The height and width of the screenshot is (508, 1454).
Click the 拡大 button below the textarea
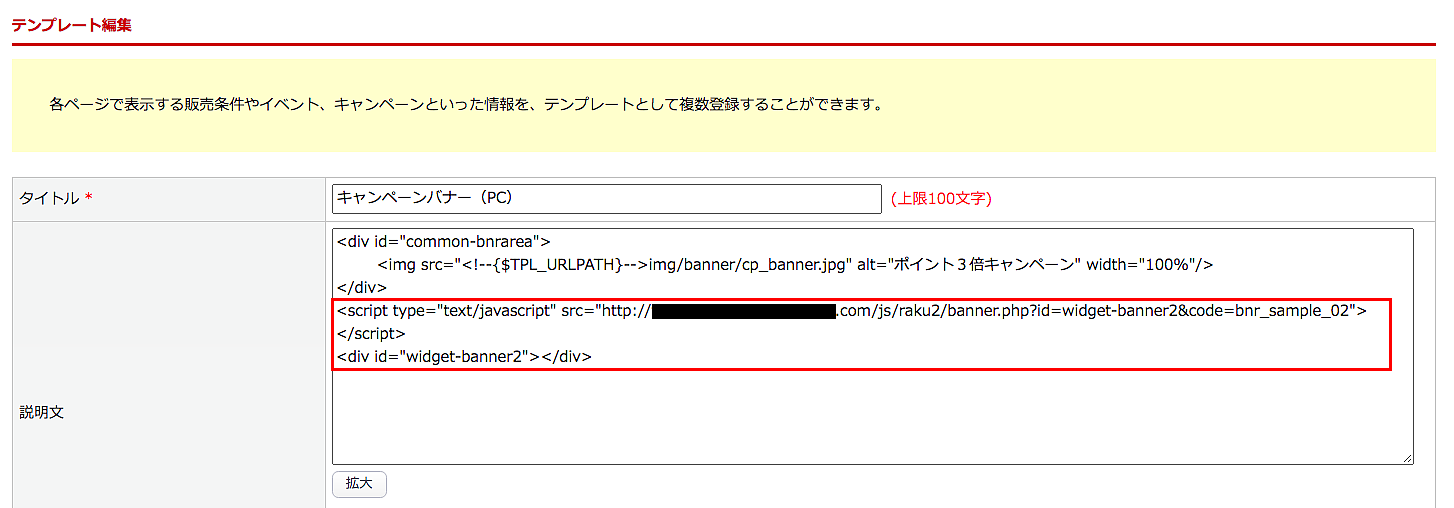pos(359,483)
